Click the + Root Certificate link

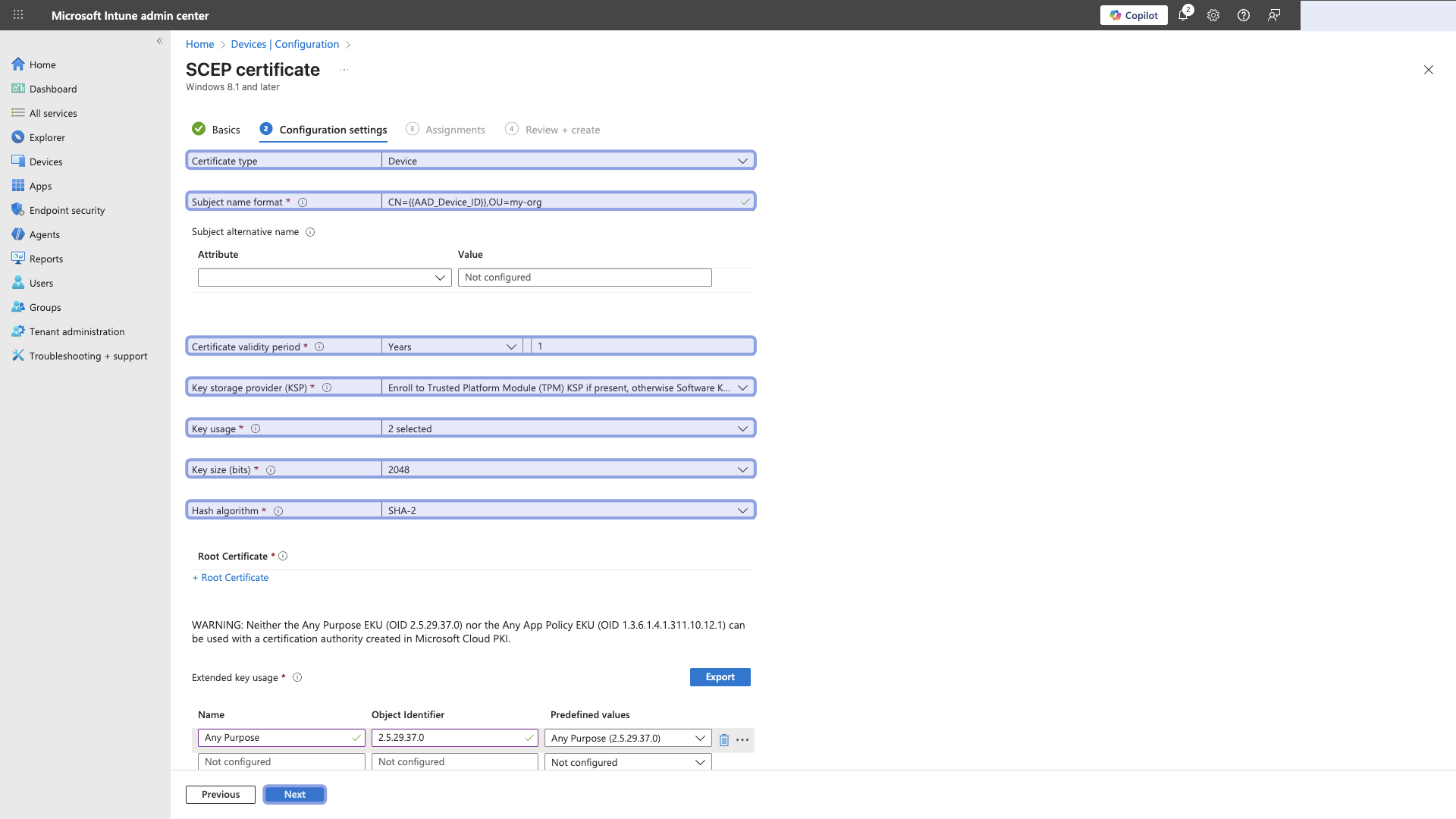point(230,577)
